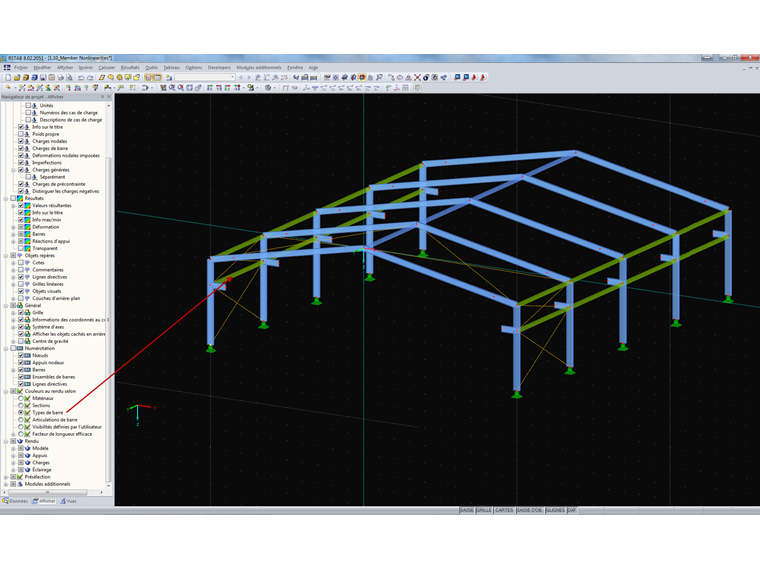Expand the Déformation tree node

pyautogui.click(x=14, y=227)
